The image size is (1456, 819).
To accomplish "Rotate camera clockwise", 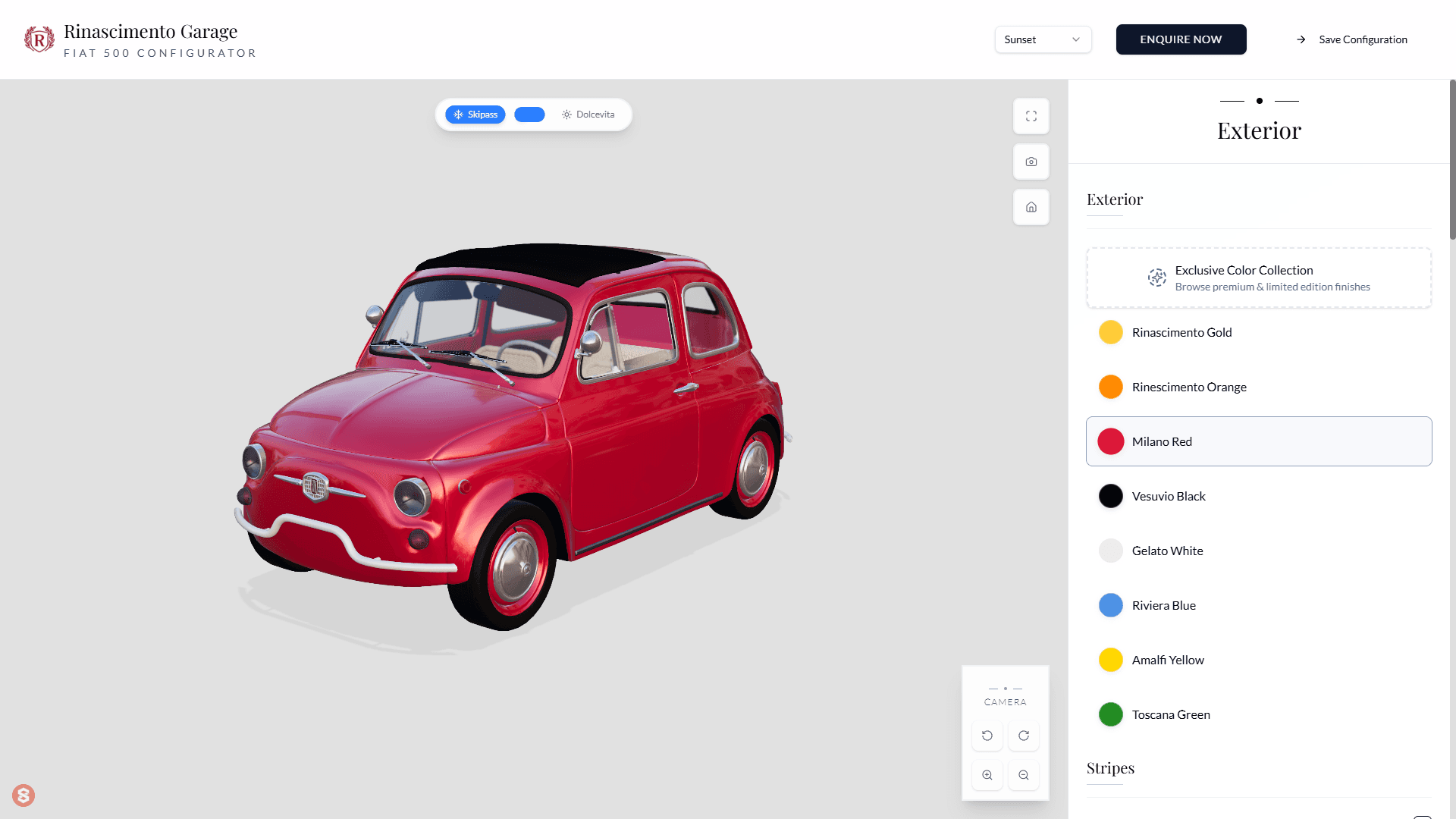I will (x=1024, y=736).
